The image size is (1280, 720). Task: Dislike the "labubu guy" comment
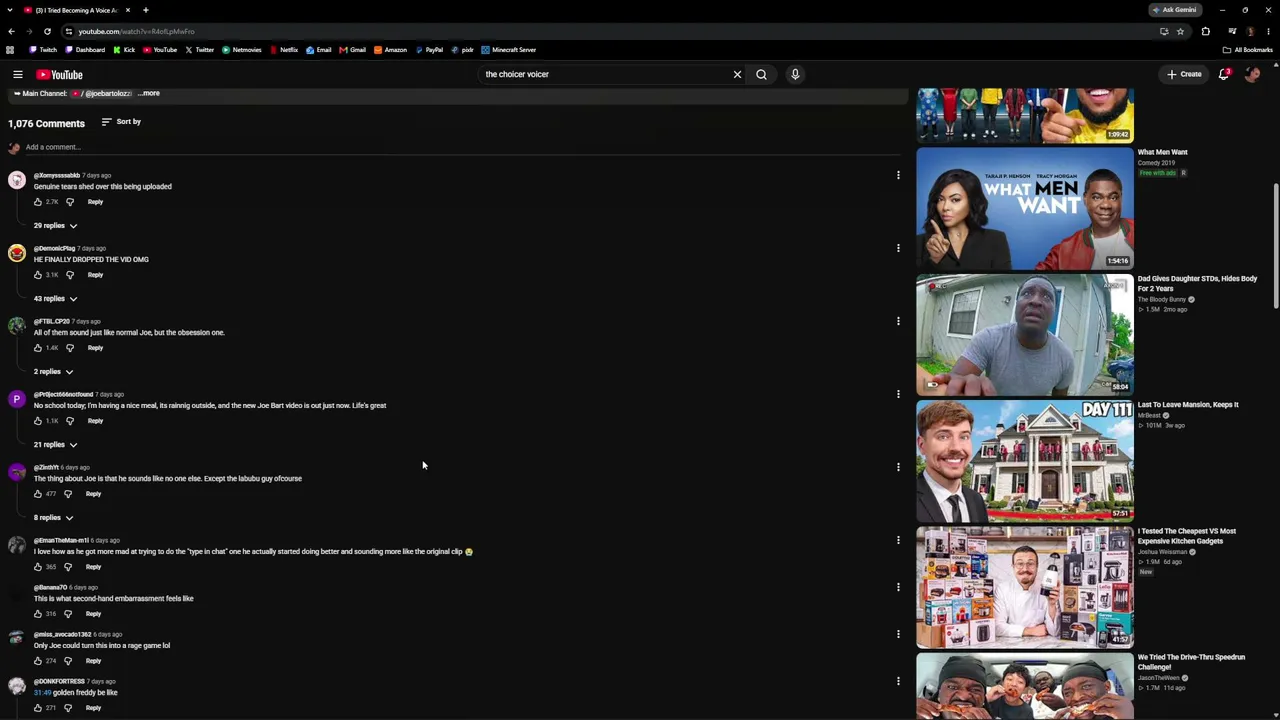68,494
